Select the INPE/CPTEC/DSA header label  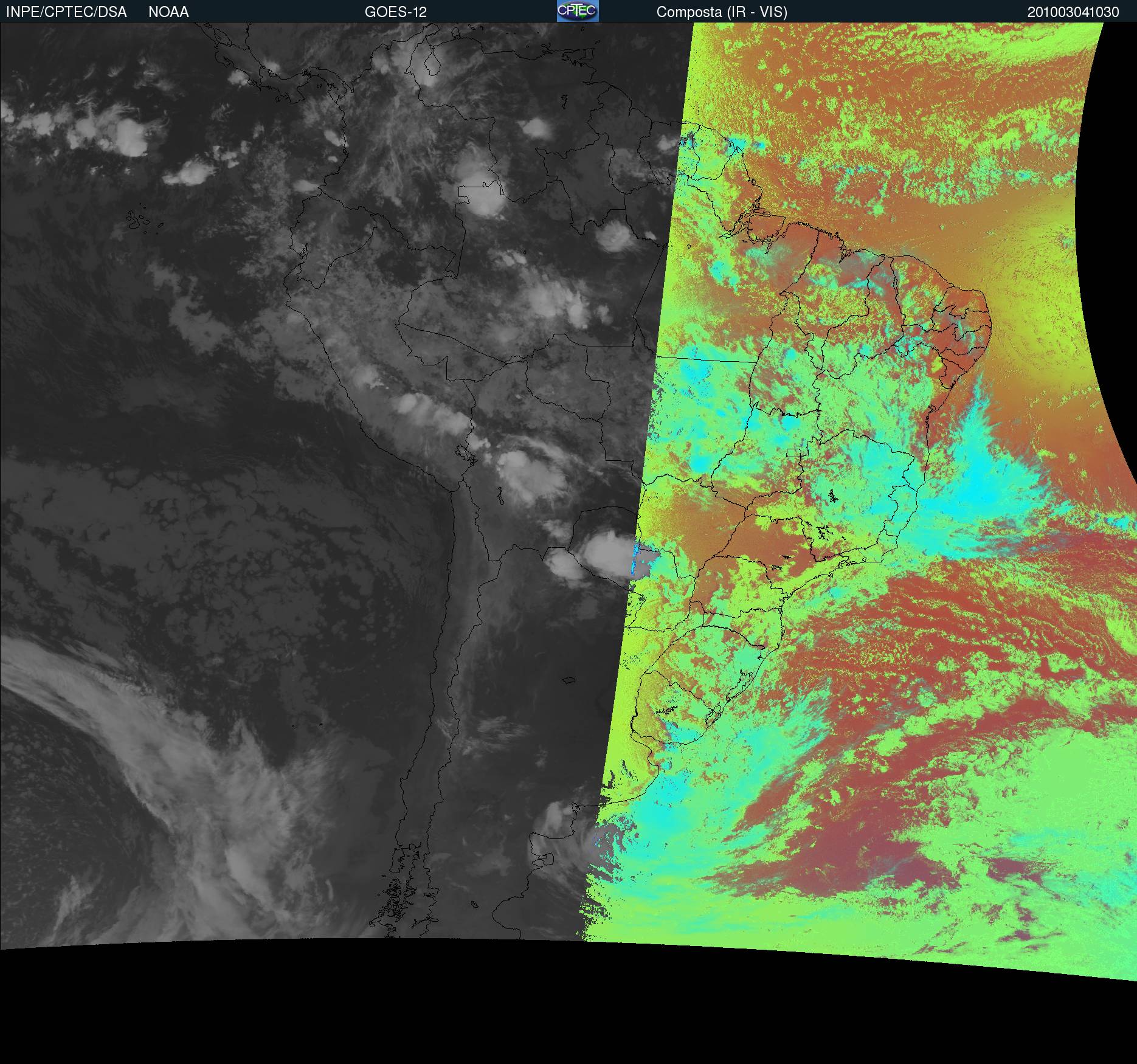point(66,12)
